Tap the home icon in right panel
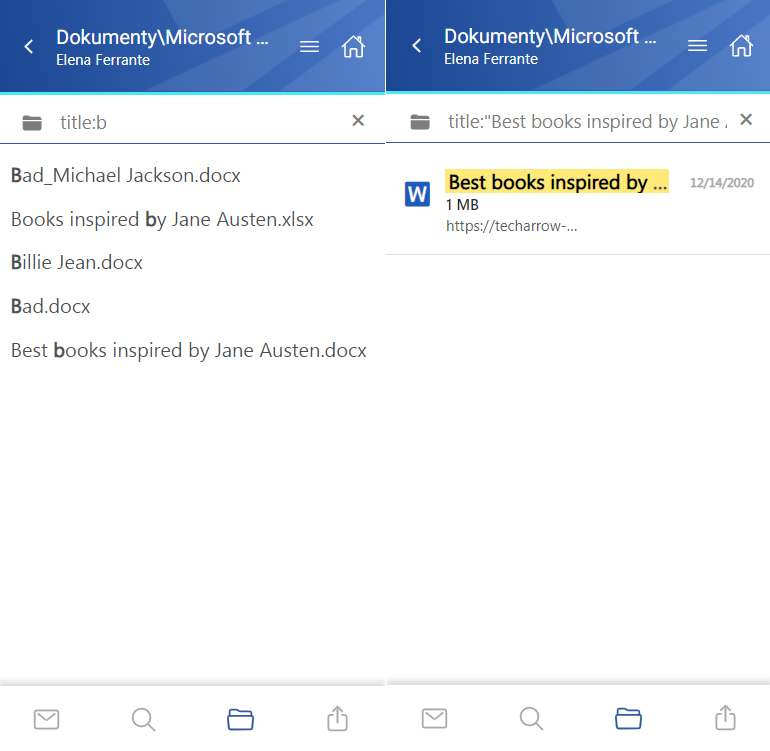770x751 pixels. (x=741, y=46)
